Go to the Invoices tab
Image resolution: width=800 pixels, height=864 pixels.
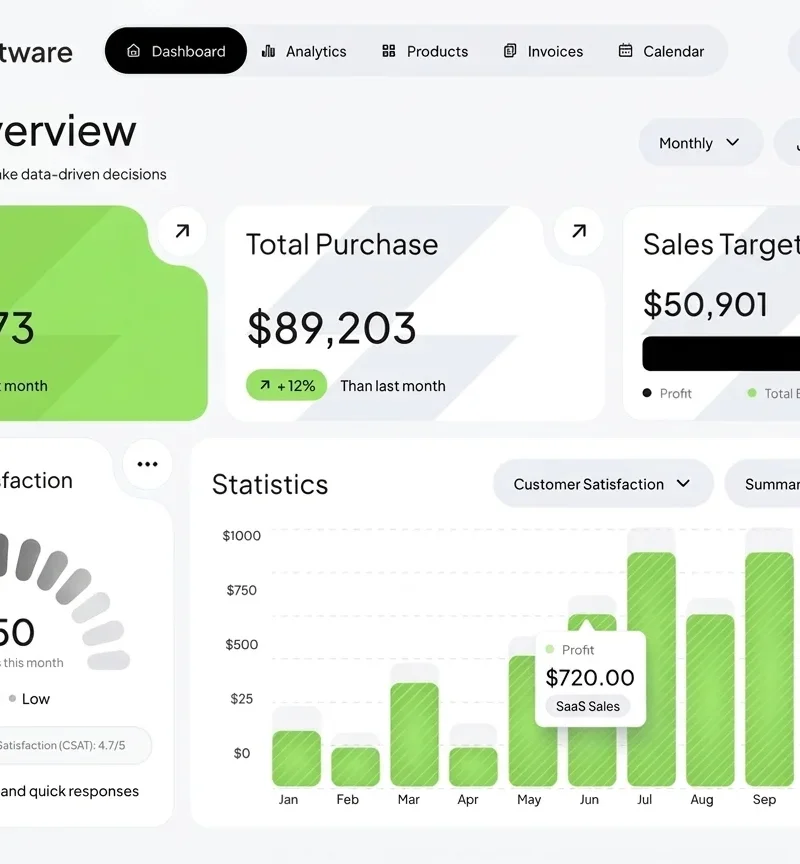pos(543,51)
